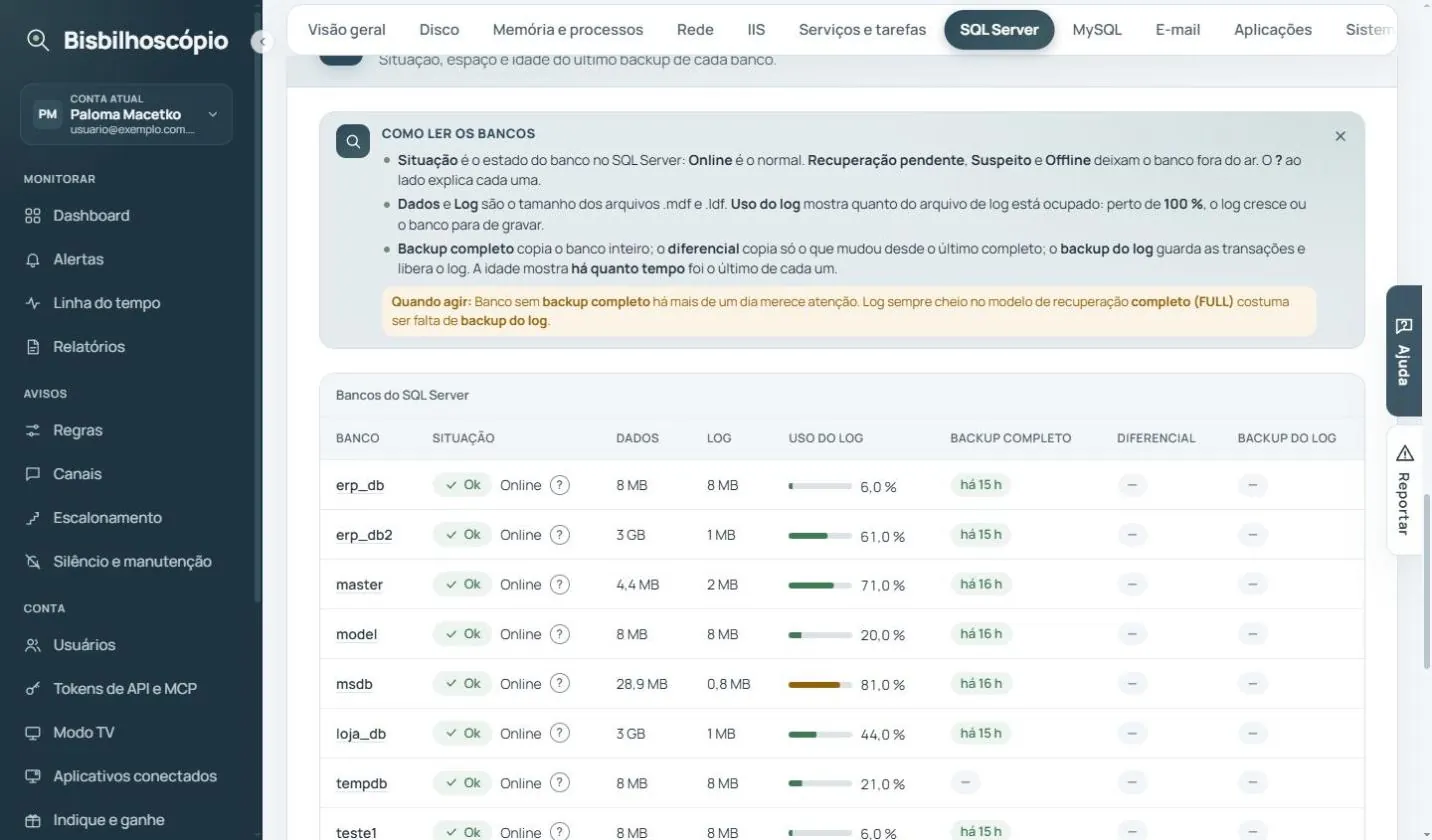1432x840 pixels.
Task: Click the help question mark for msdb
Action: coord(560,684)
